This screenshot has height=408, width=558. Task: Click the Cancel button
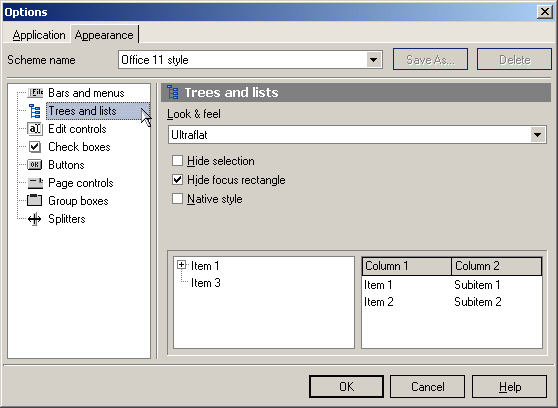pos(427,387)
